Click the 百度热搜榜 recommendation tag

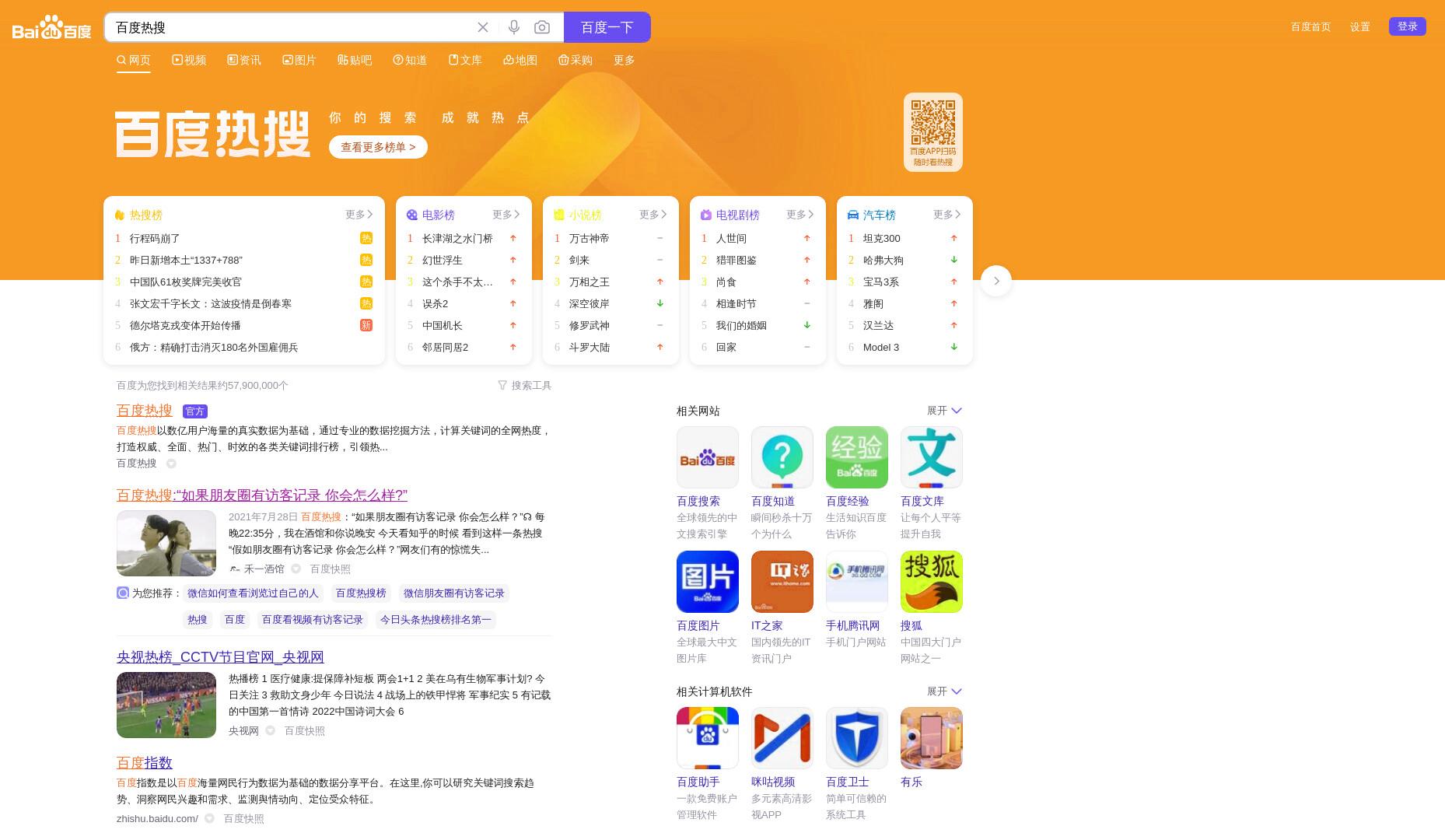tap(361, 593)
